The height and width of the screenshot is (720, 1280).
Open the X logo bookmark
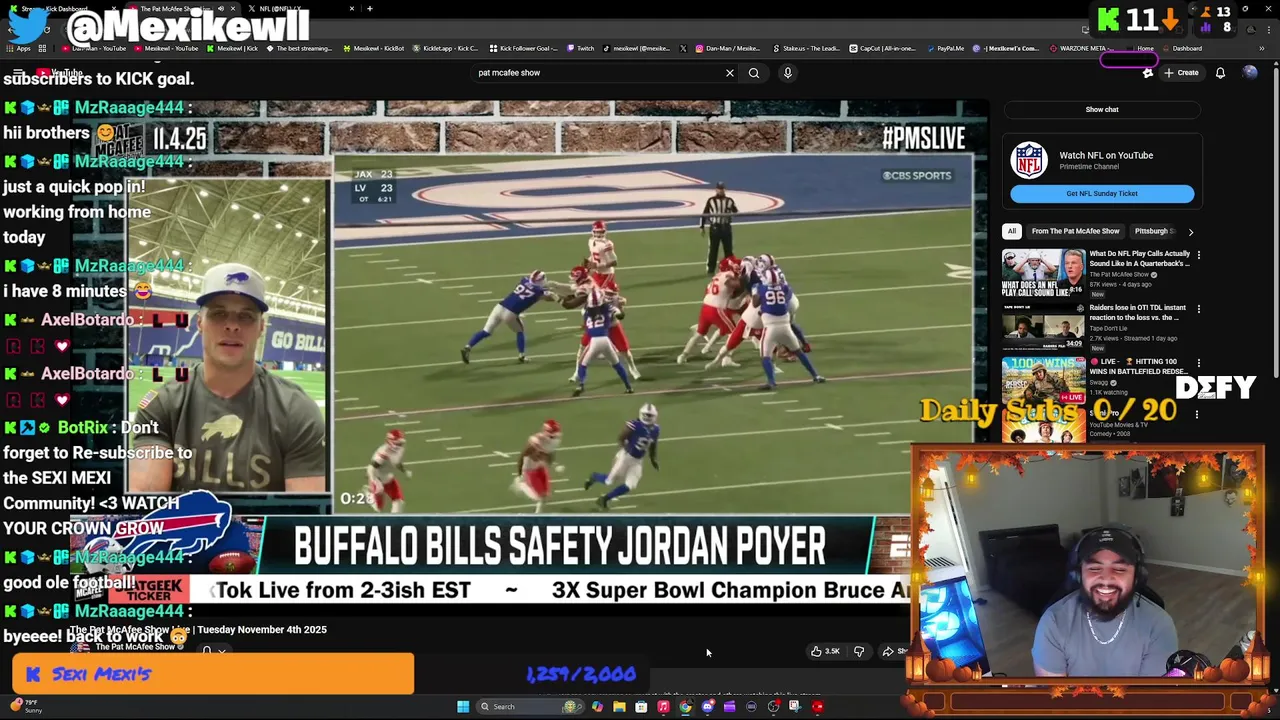point(683,48)
